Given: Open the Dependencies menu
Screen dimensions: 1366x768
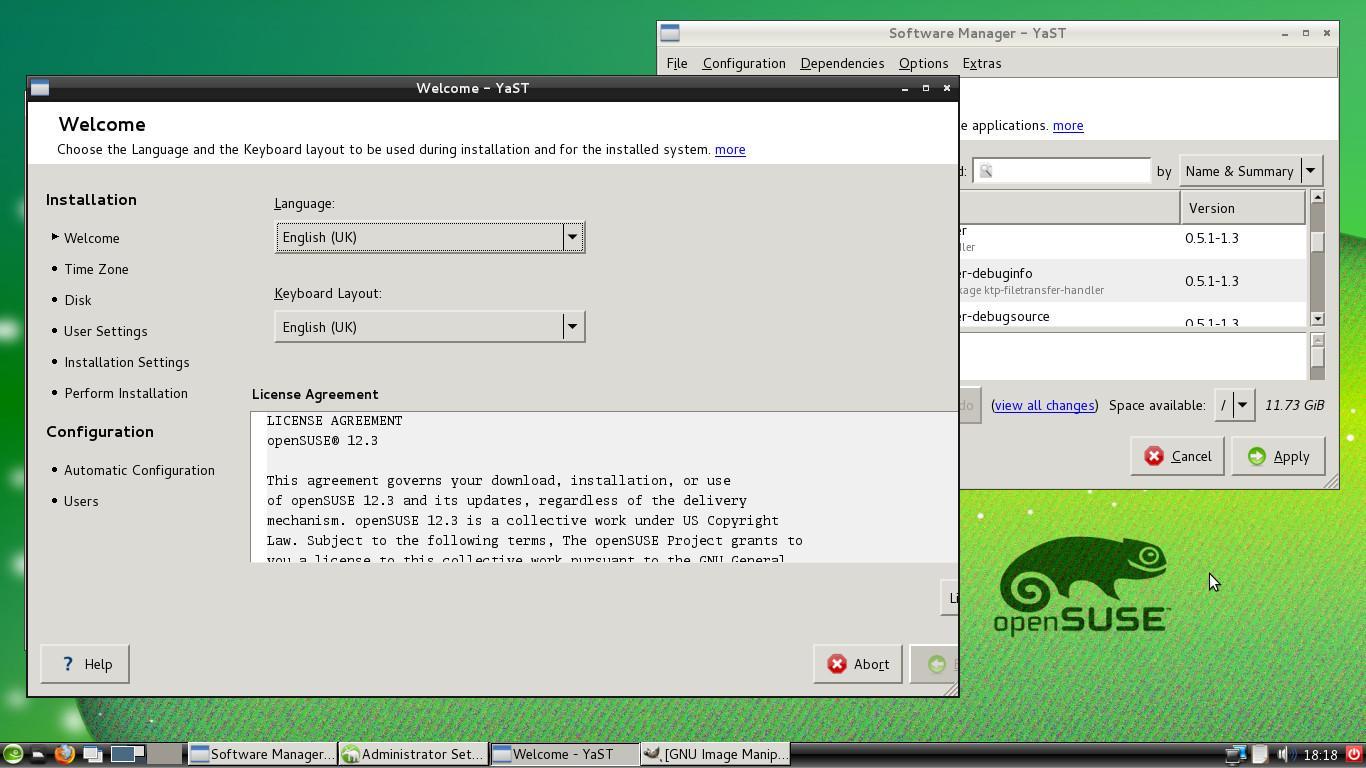Looking at the screenshot, I should pos(842,63).
